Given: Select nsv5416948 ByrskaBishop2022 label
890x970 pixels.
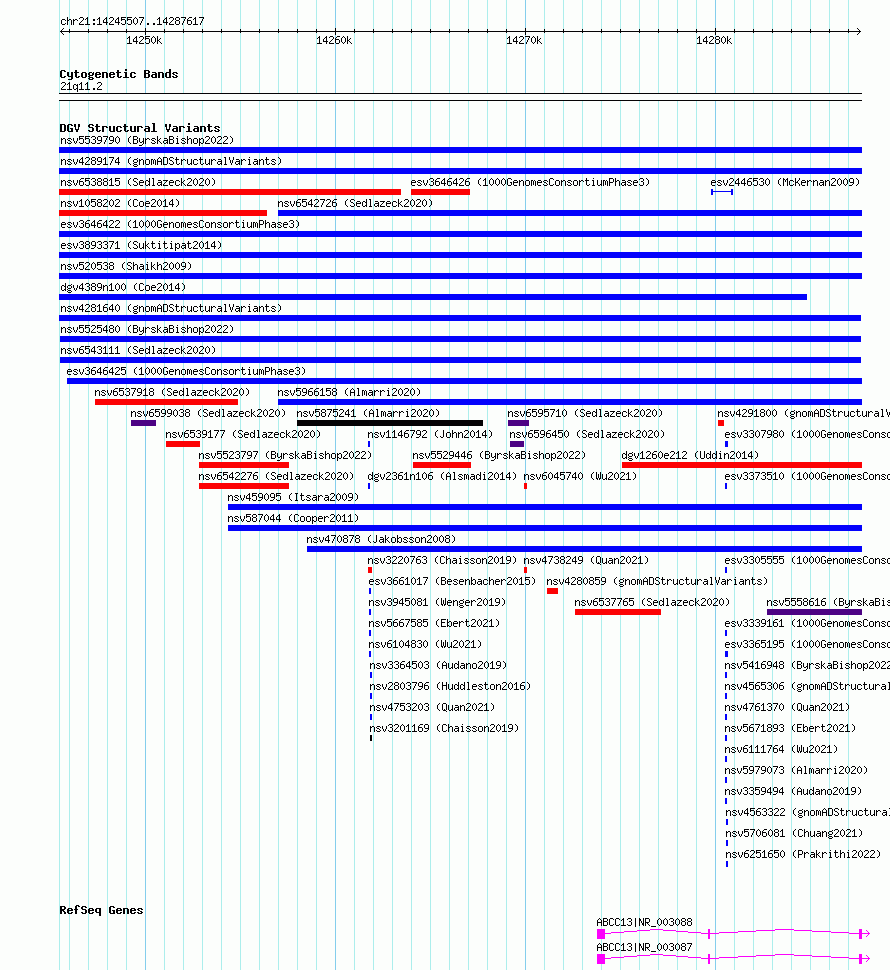Looking at the screenshot, I should click(x=807, y=666).
